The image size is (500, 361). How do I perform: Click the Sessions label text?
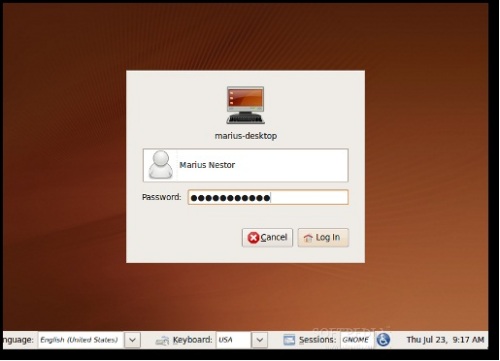pyautogui.click(x=317, y=340)
